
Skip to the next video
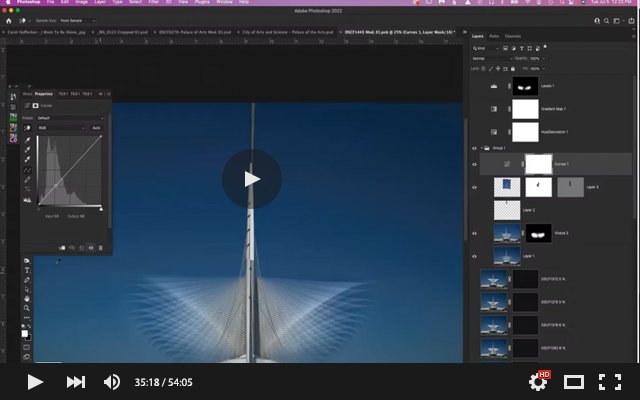click(76, 382)
